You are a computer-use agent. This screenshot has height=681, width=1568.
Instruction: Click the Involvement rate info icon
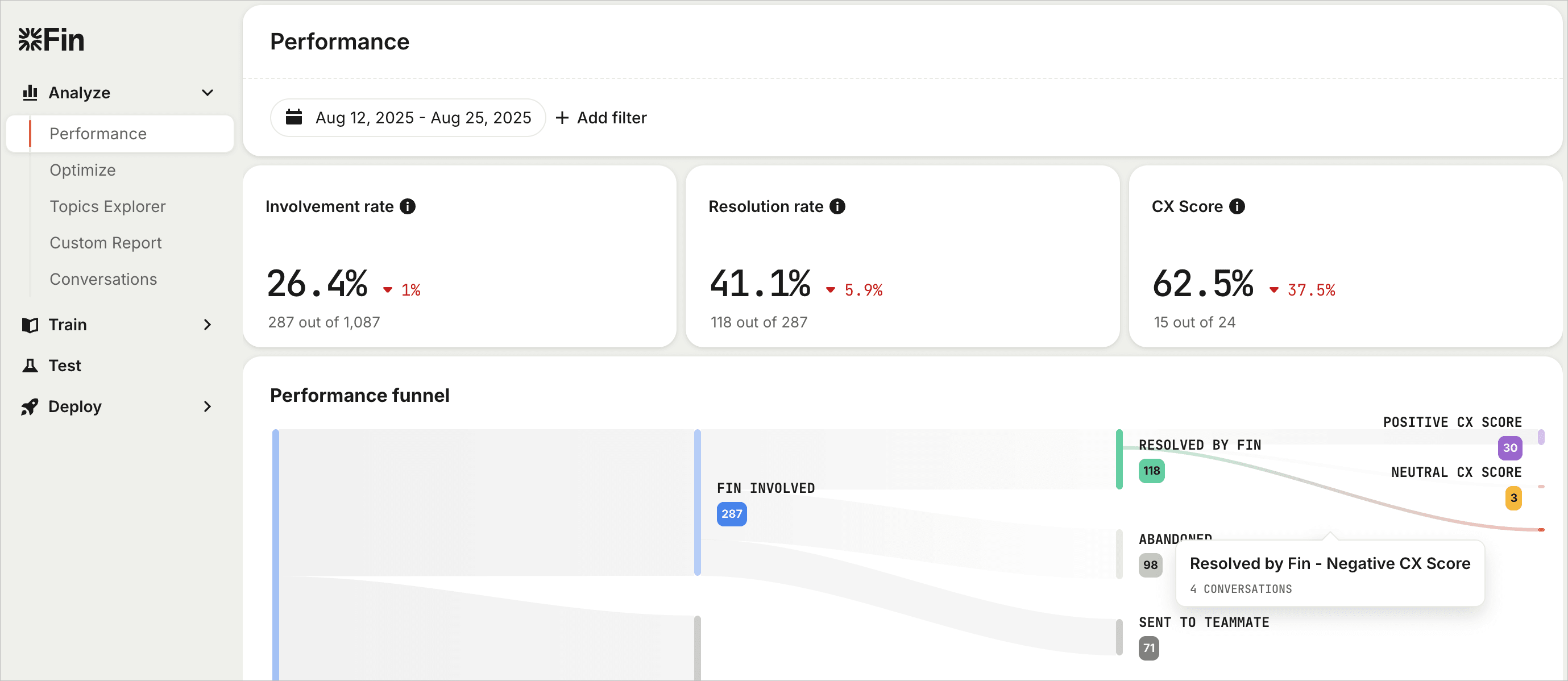point(408,206)
